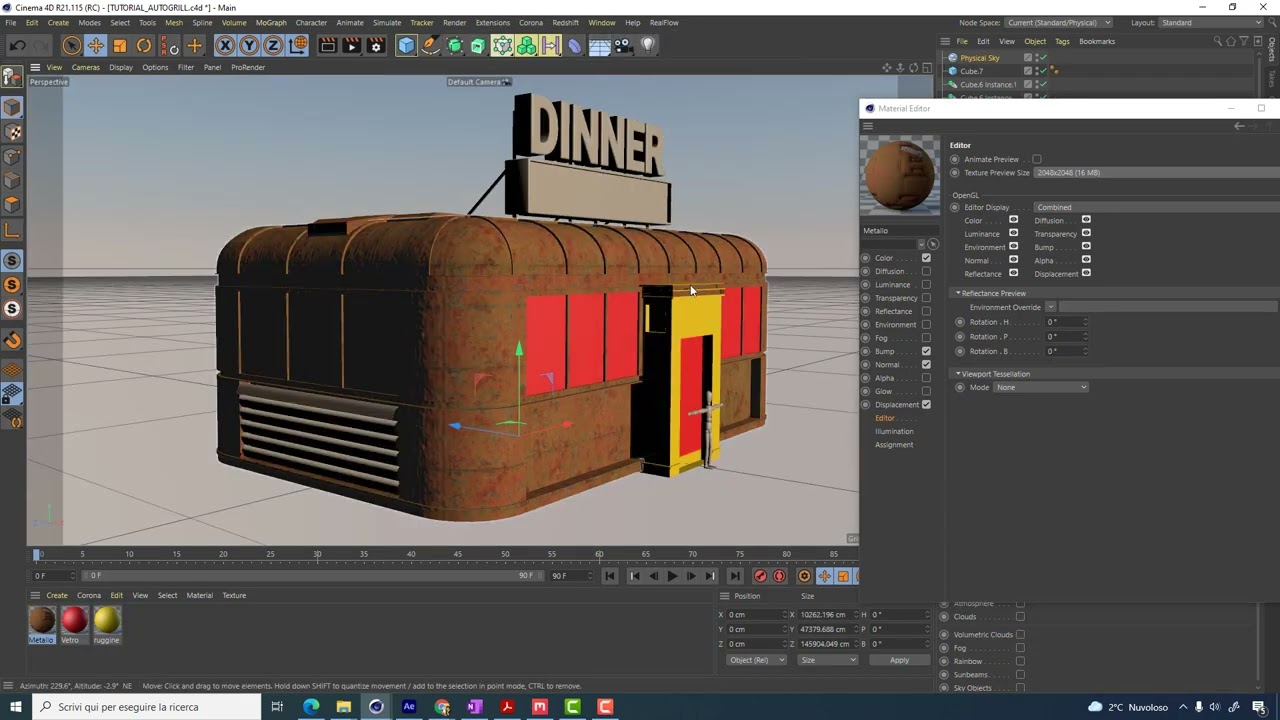
Task: Open the Camera object icon
Action: point(623,45)
